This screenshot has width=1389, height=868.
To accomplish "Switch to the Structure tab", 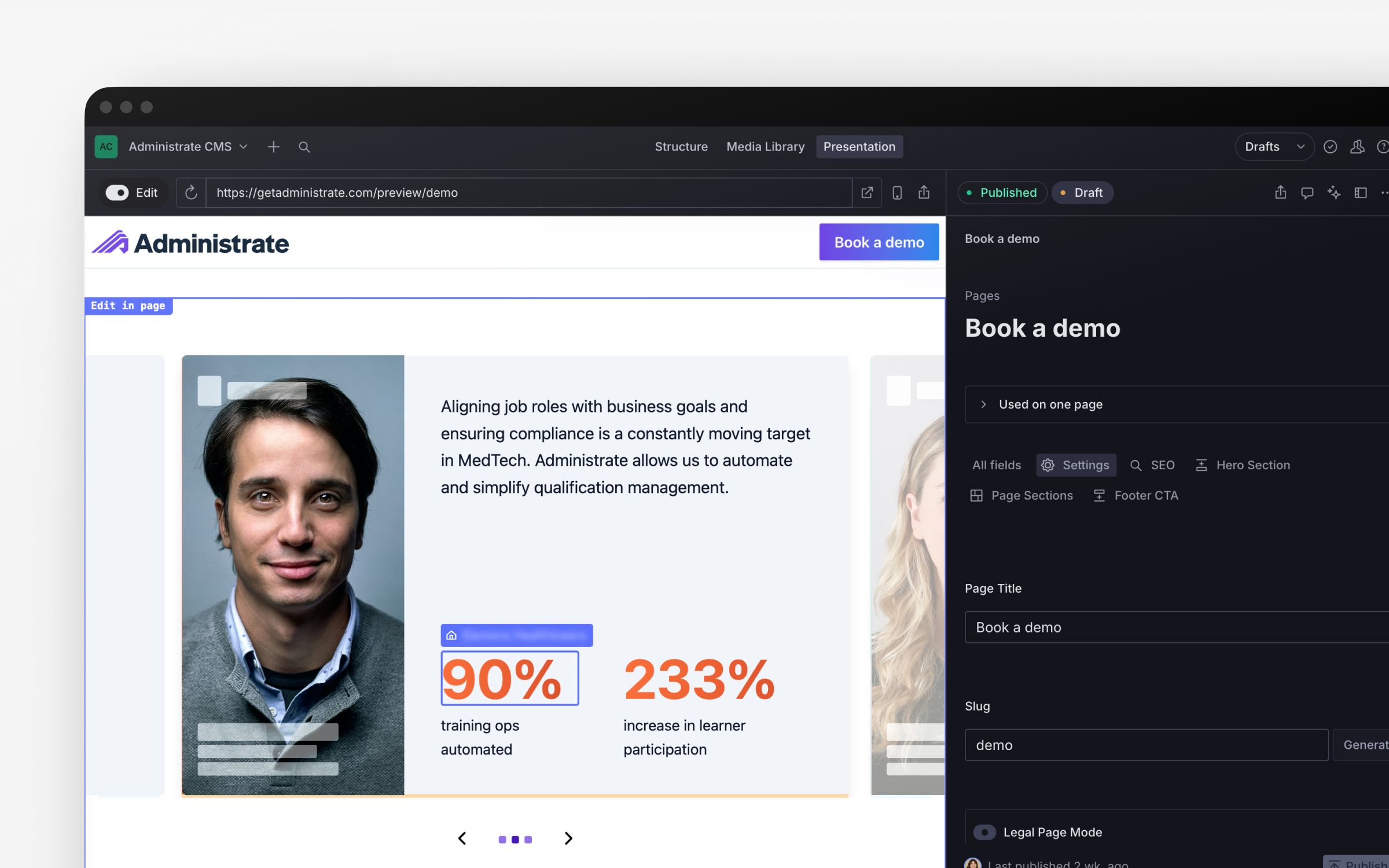I will pyautogui.click(x=681, y=146).
